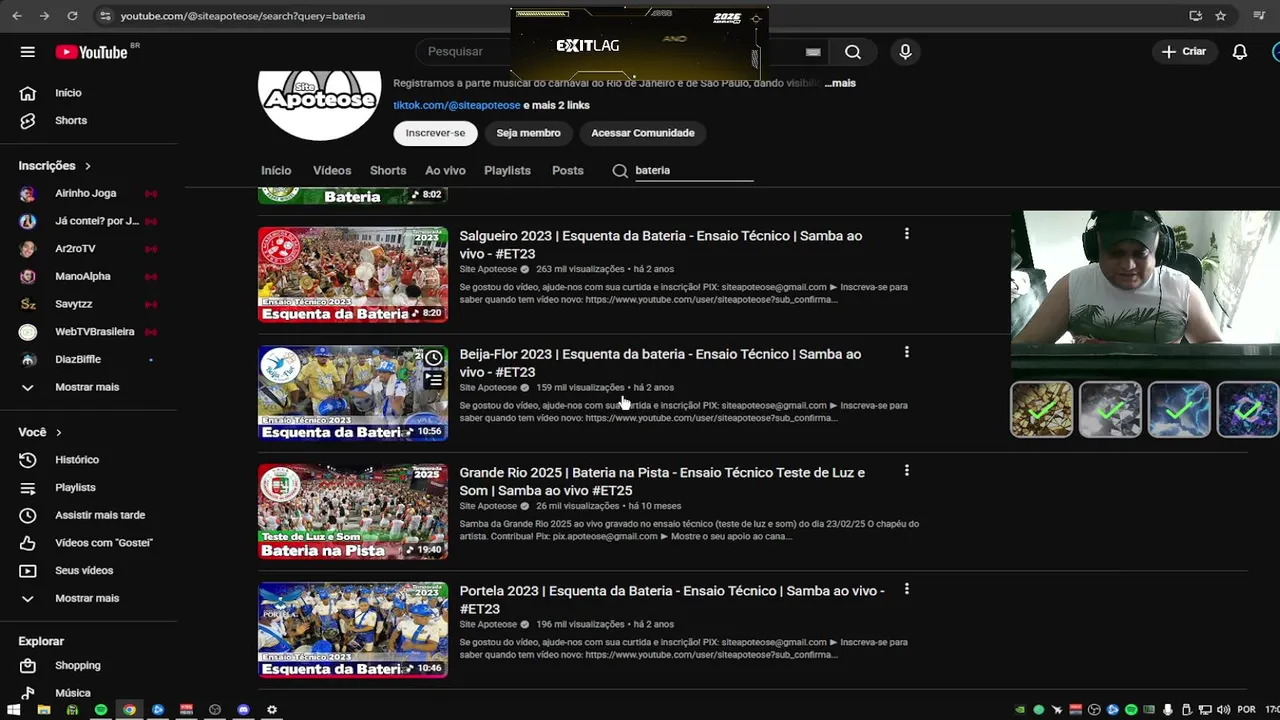Open the Windows Start menu
Image resolution: width=1280 pixels, height=720 pixels.
(15, 710)
